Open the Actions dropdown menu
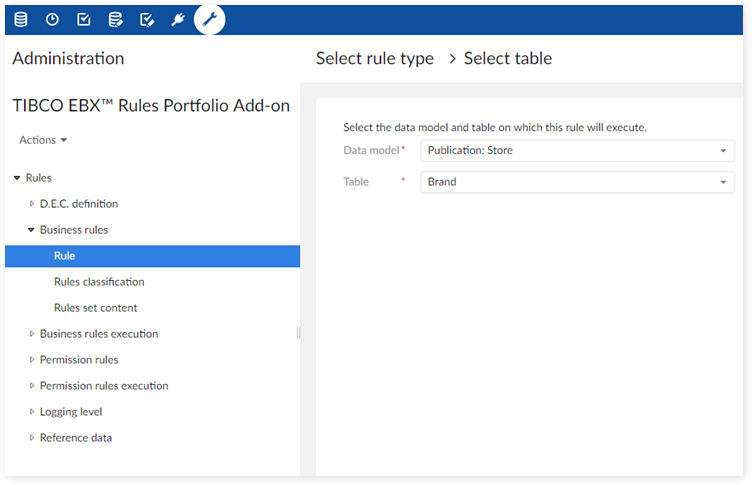Screen dimensions: 752x485 coord(43,140)
